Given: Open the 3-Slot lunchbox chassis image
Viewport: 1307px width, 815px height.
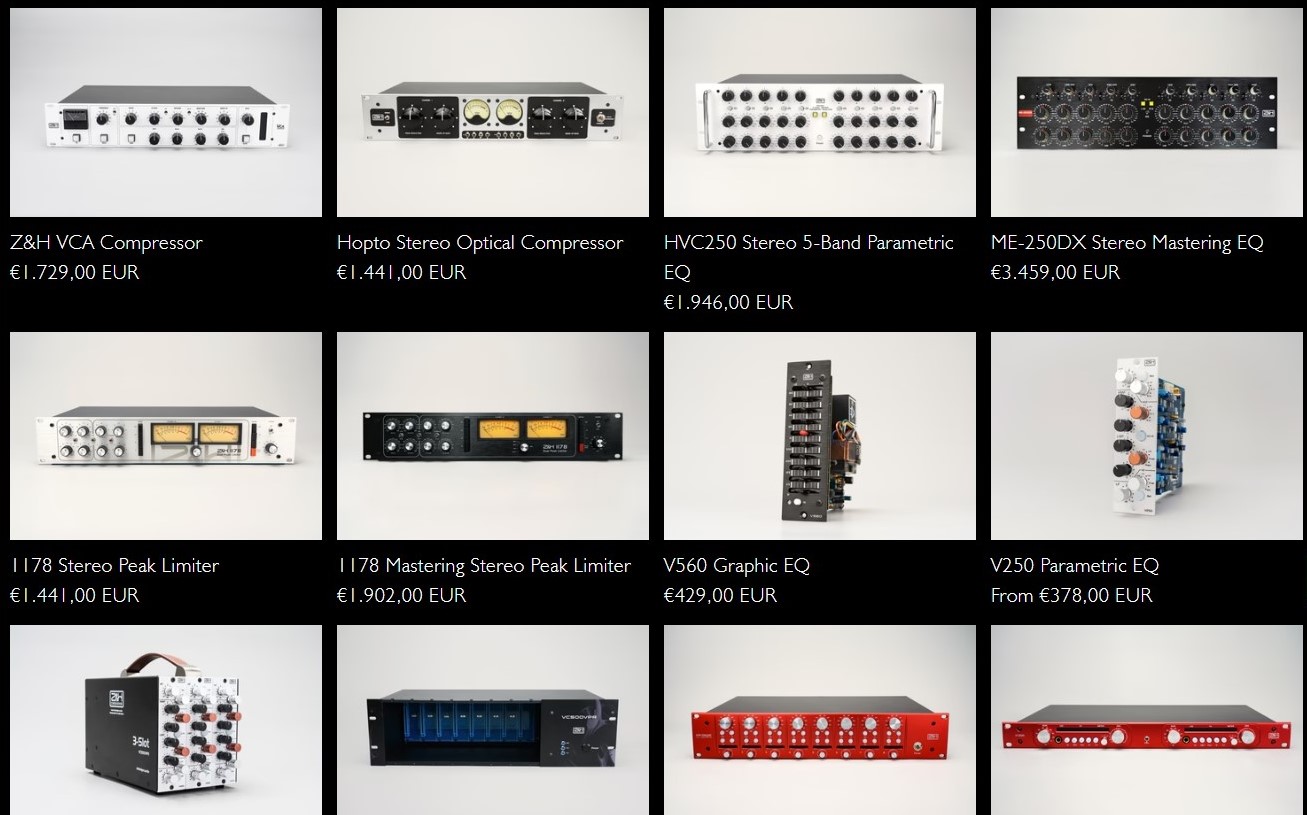Looking at the screenshot, I should 166,720.
